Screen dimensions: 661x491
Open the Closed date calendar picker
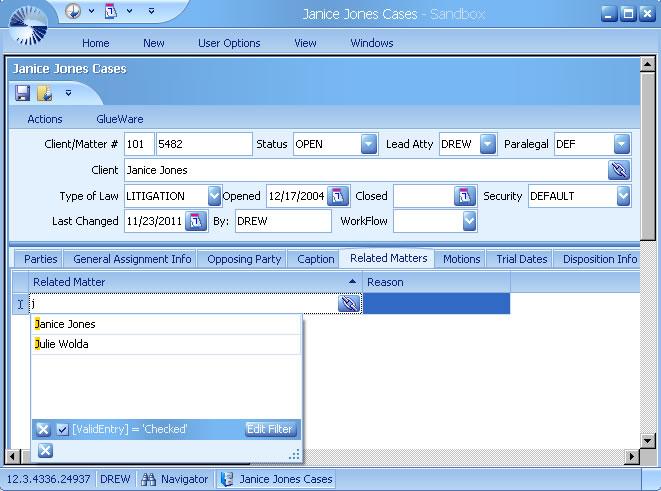pos(465,196)
